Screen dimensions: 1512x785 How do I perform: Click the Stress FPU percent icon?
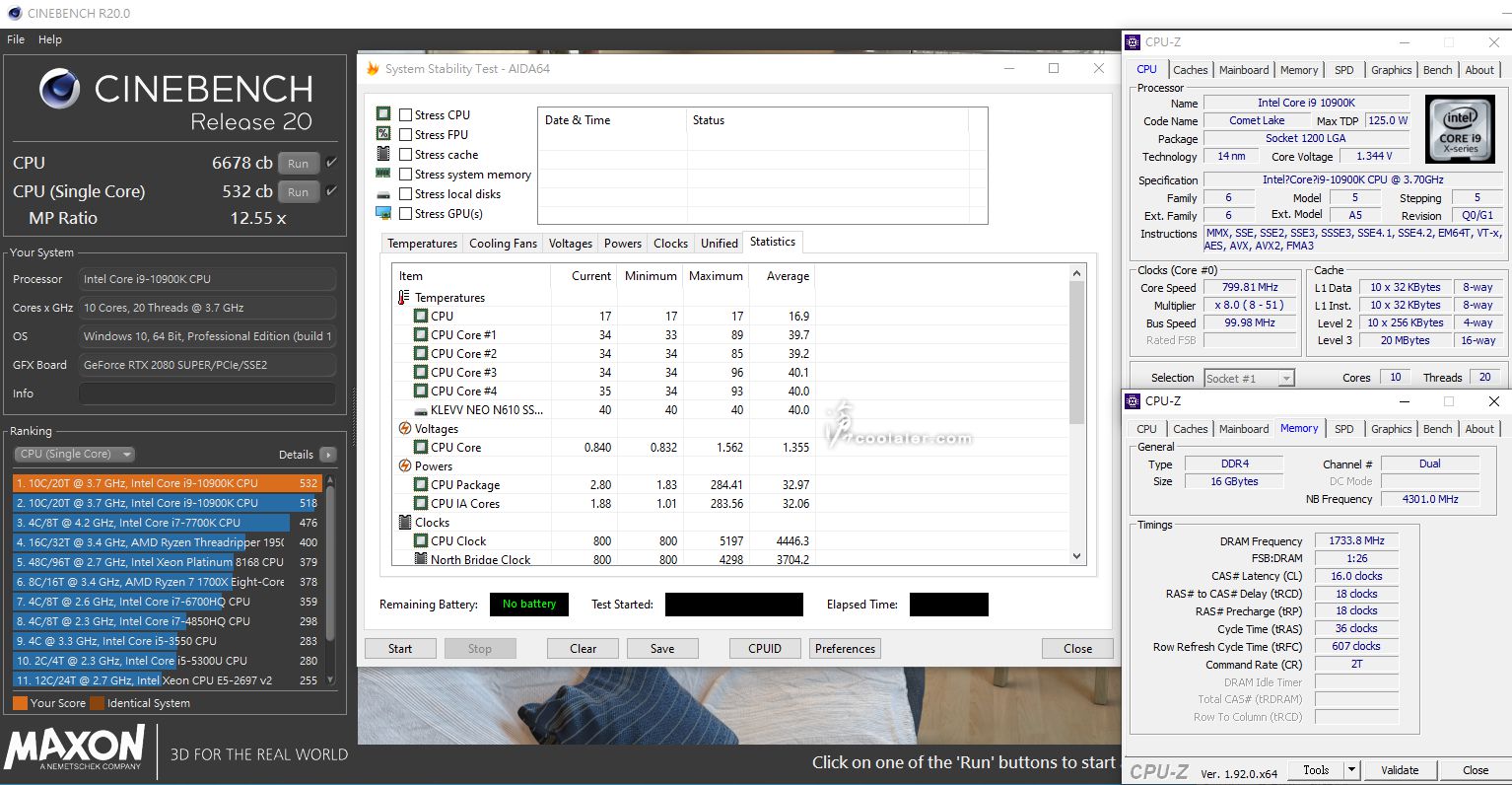point(383,134)
